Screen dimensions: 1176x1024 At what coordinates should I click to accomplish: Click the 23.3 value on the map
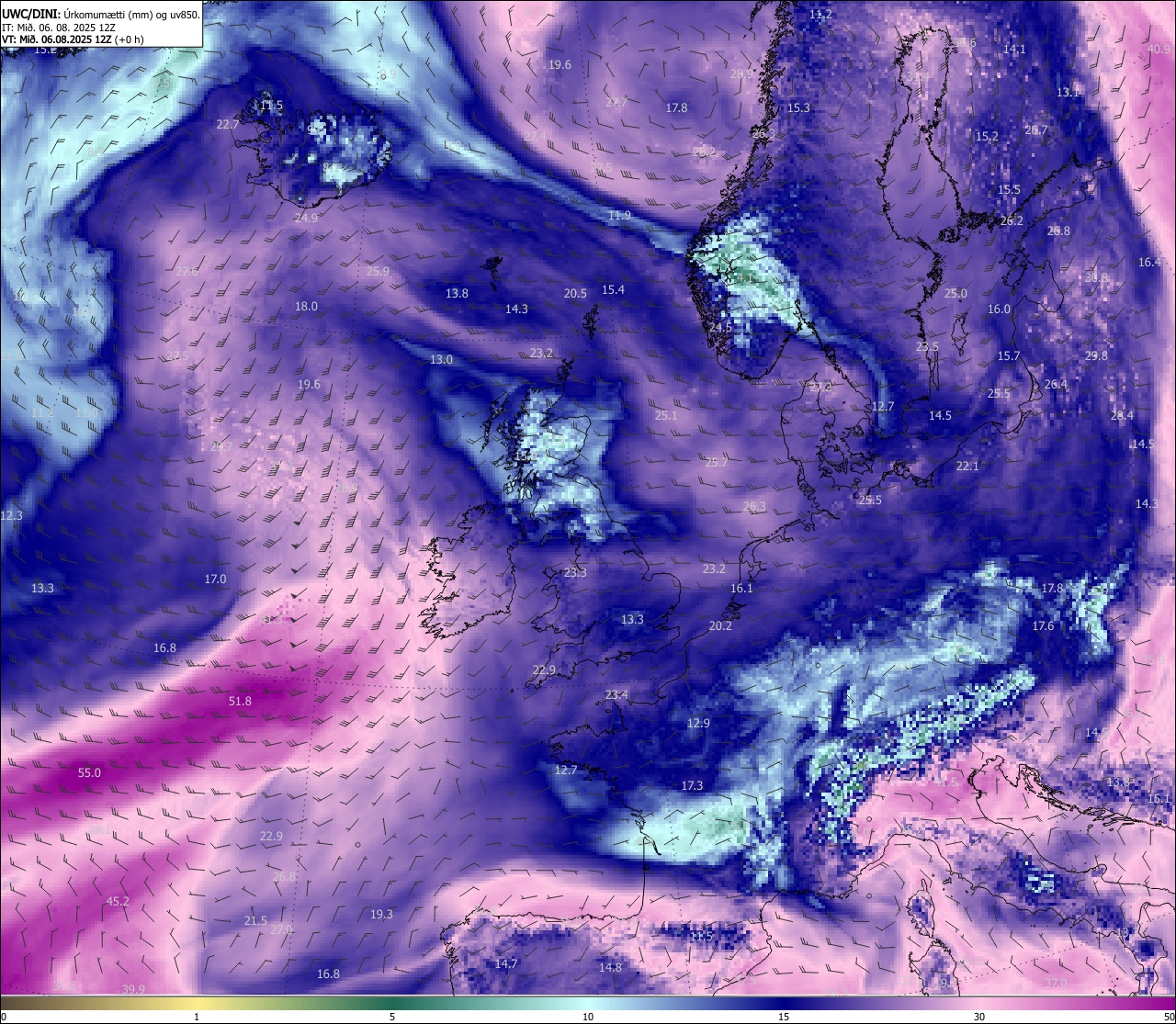pyautogui.click(x=575, y=572)
